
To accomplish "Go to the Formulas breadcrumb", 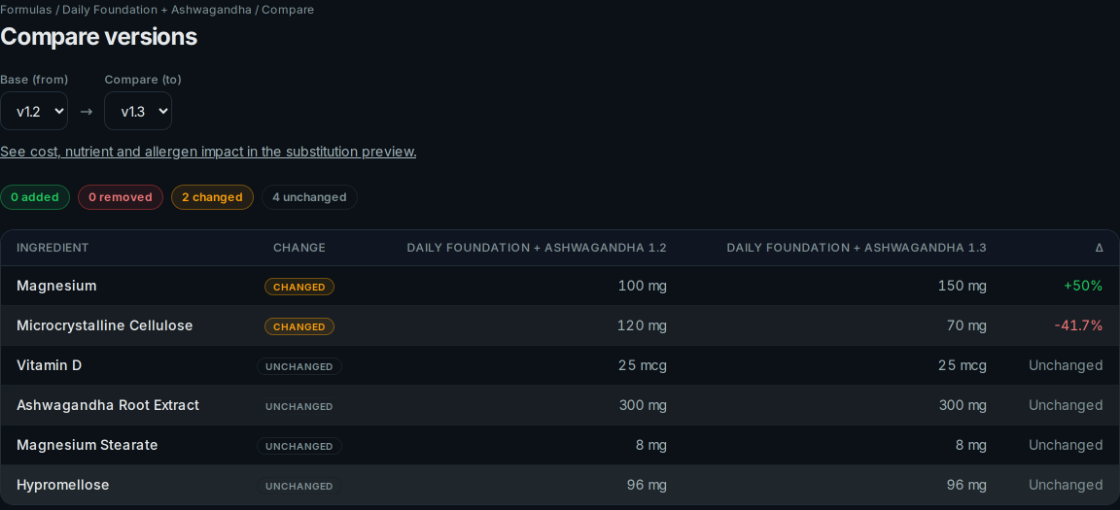I will tap(26, 9).
